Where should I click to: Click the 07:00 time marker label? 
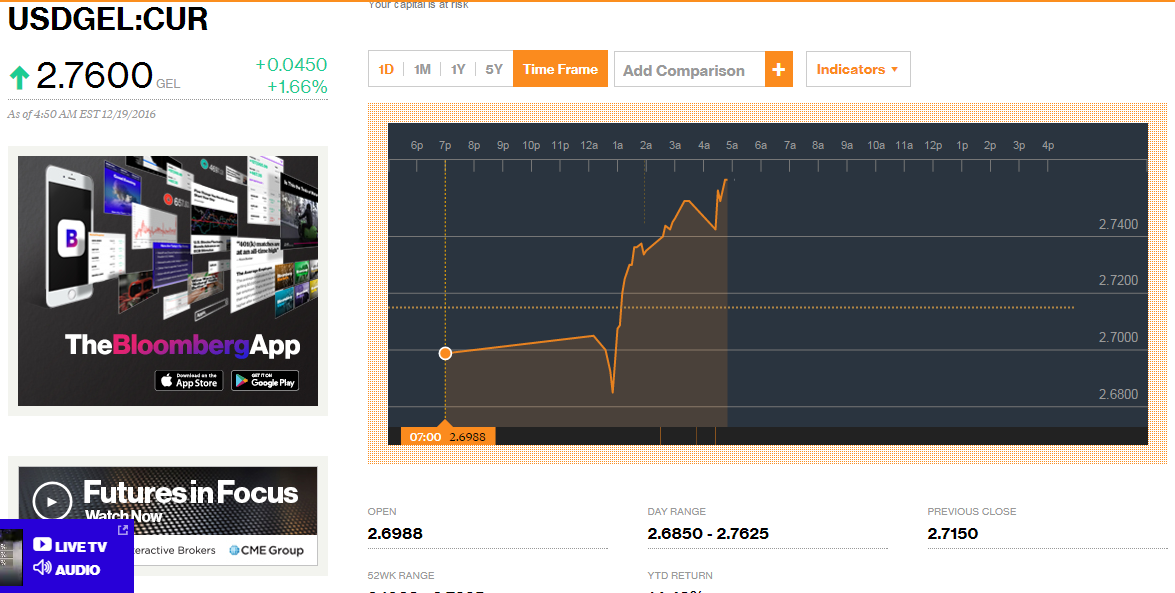[x=425, y=437]
